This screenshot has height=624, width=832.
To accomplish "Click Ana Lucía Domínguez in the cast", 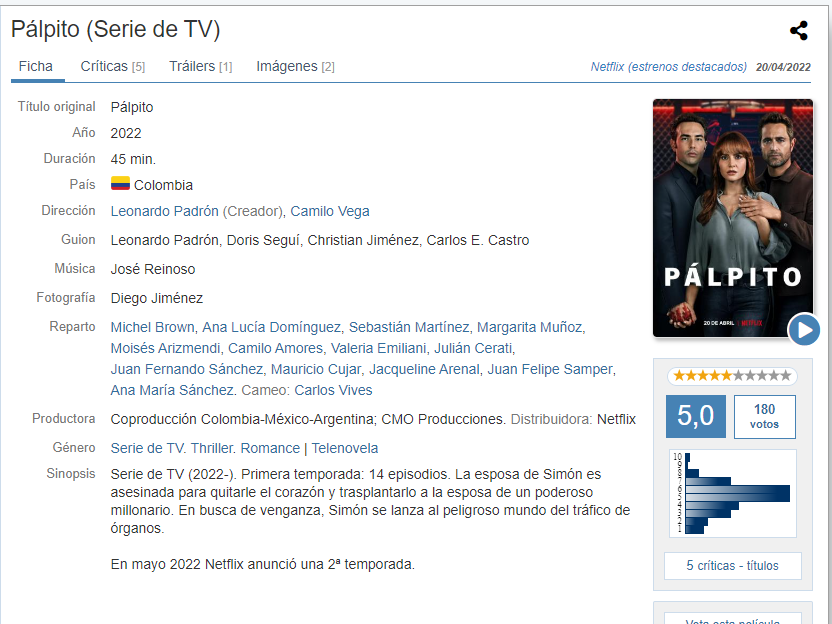I will 271,327.
